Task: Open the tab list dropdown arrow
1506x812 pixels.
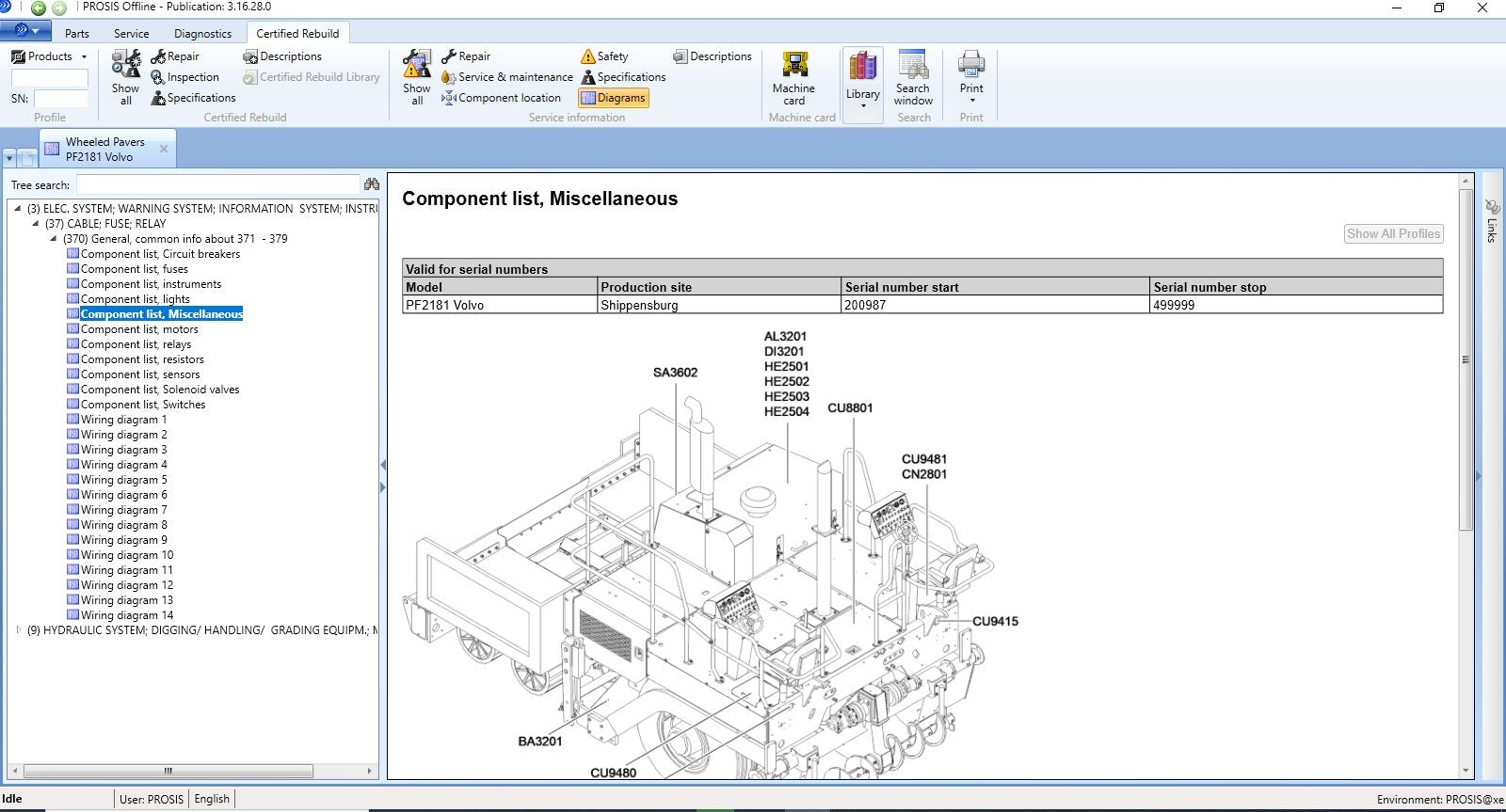Action: point(9,158)
